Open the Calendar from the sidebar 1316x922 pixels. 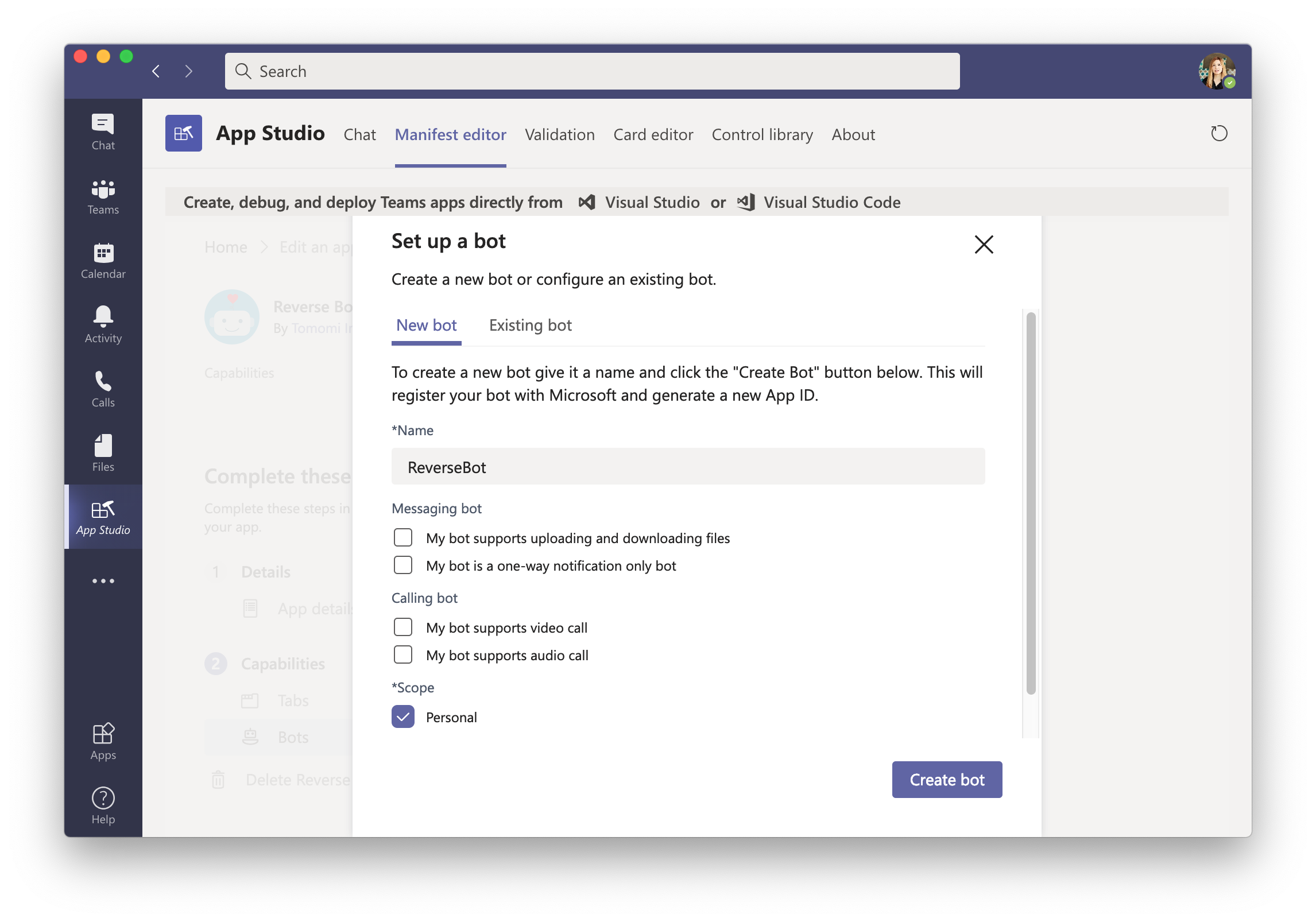coord(103,261)
